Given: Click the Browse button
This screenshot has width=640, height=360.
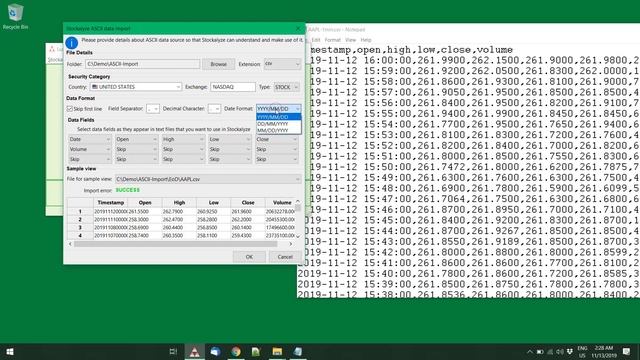Looking at the screenshot, I should point(218,64).
